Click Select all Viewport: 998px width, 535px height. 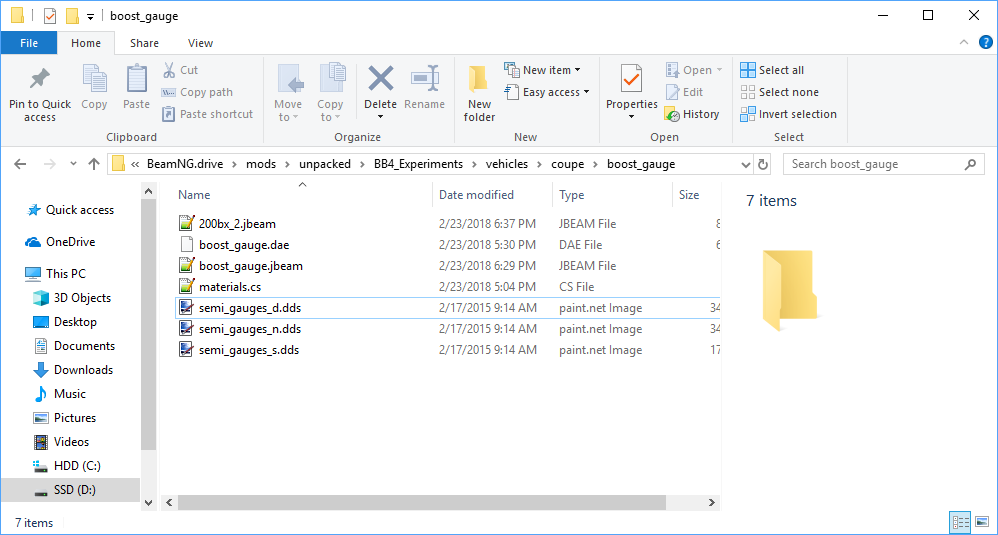point(772,70)
